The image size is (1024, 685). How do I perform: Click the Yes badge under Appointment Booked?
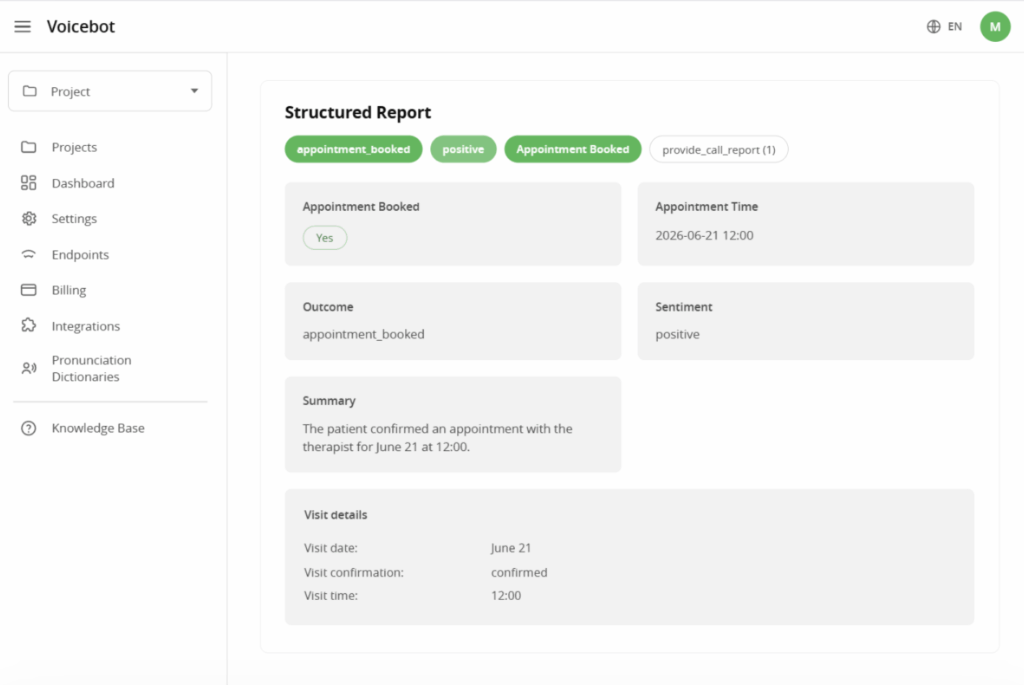325,238
